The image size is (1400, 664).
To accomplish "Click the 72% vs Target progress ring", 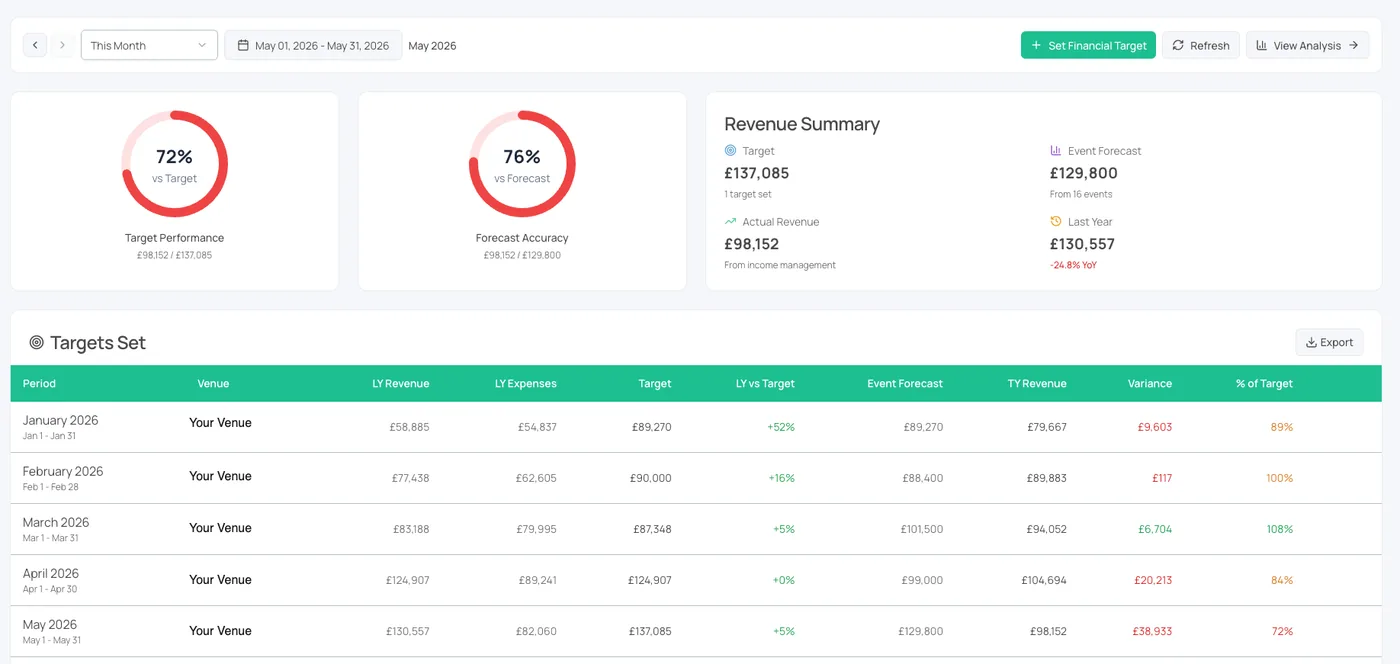I will (x=175, y=164).
